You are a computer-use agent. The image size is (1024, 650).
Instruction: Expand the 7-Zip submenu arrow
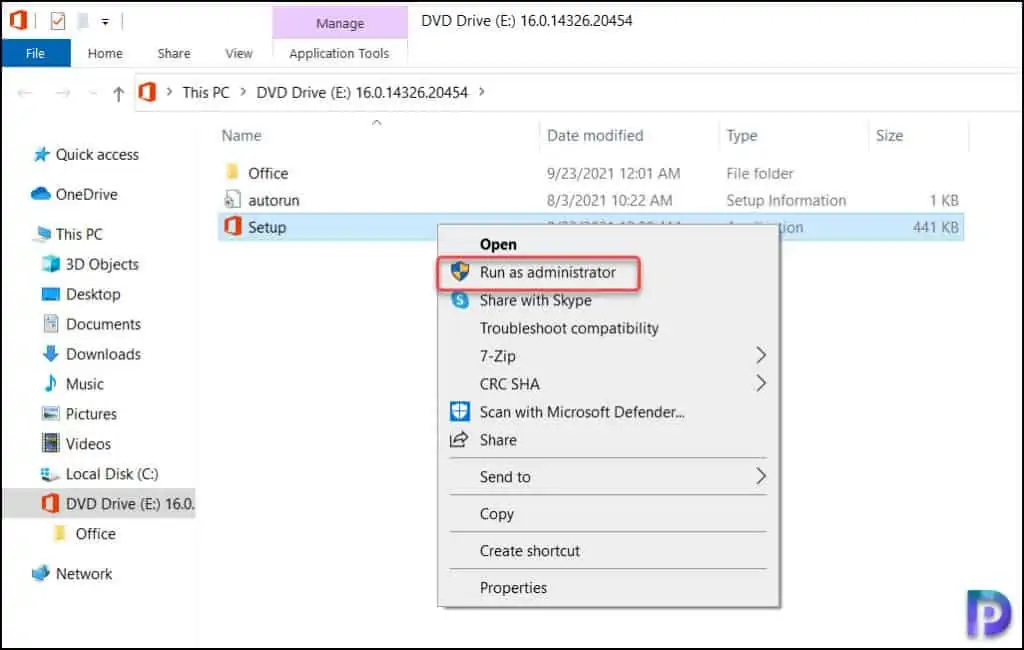point(761,355)
